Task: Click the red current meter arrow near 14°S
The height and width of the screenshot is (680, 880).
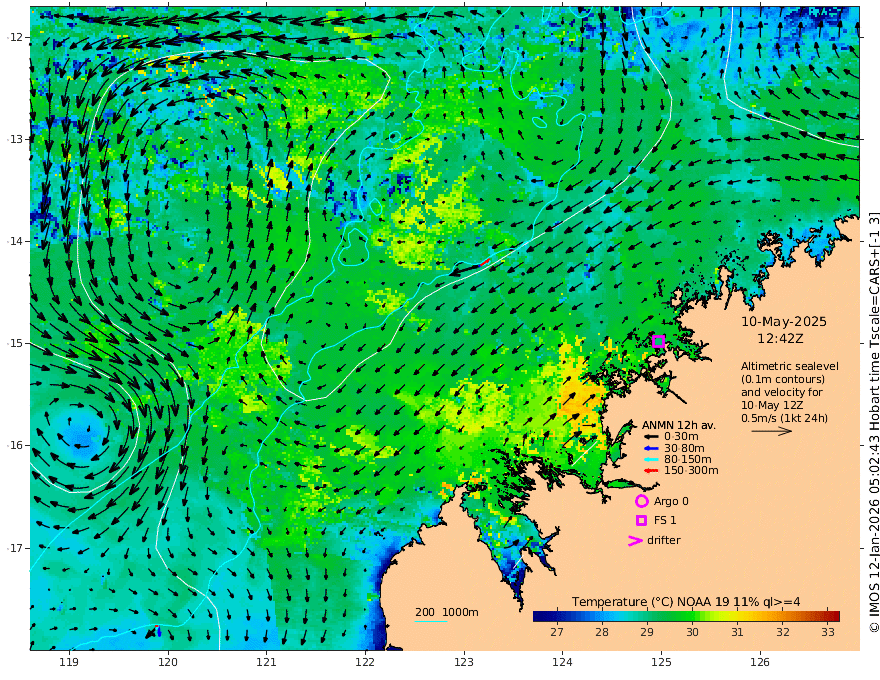Action: pyautogui.click(x=485, y=262)
